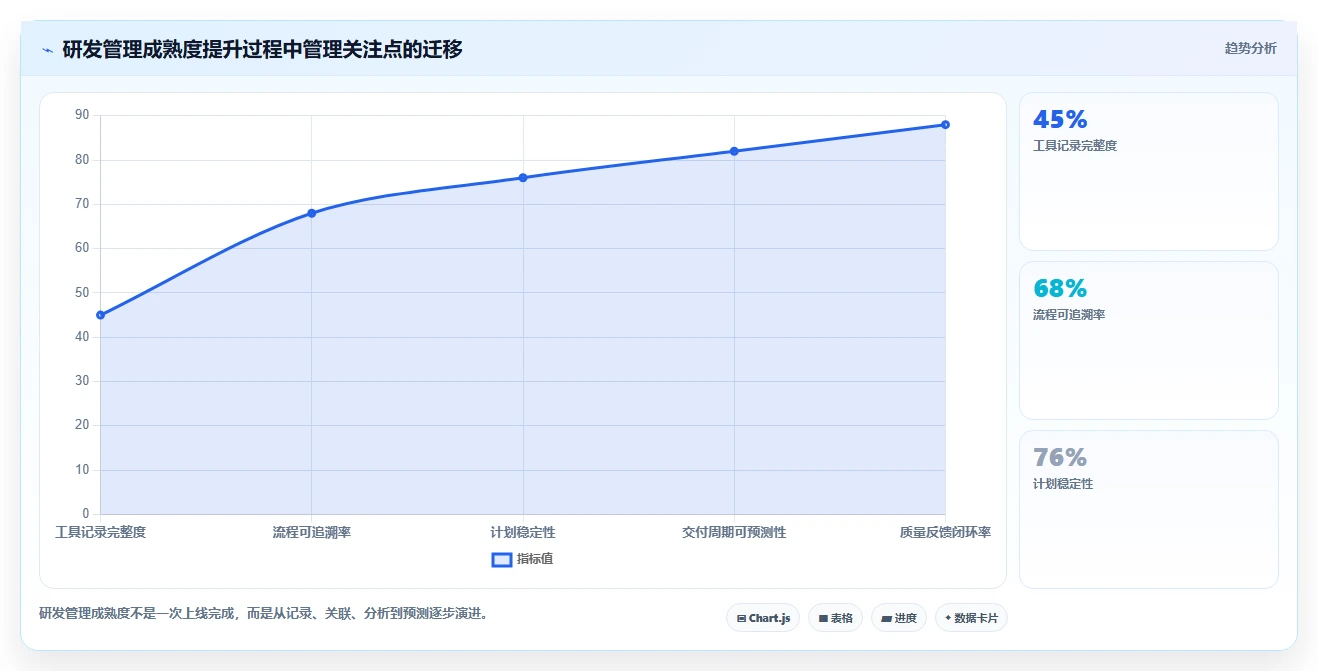Open the 45% 工具记录完整度 card
The height and width of the screenshot is (671, 1318).
1149,171
